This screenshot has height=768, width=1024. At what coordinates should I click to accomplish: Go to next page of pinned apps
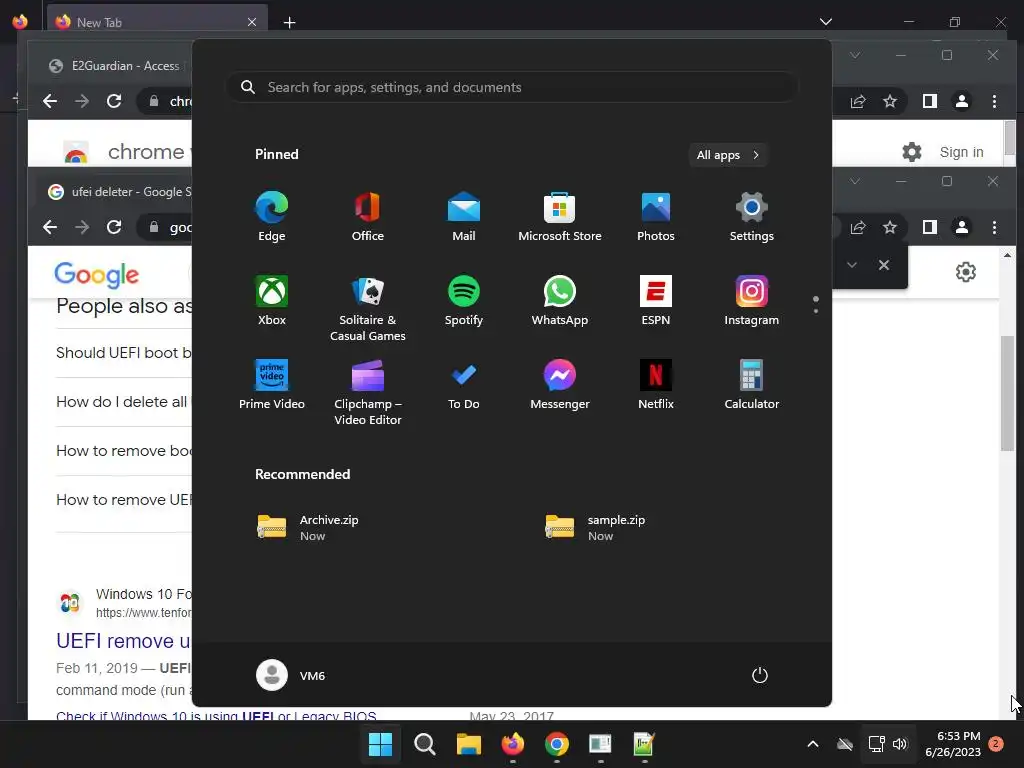[x=816, y=310]
